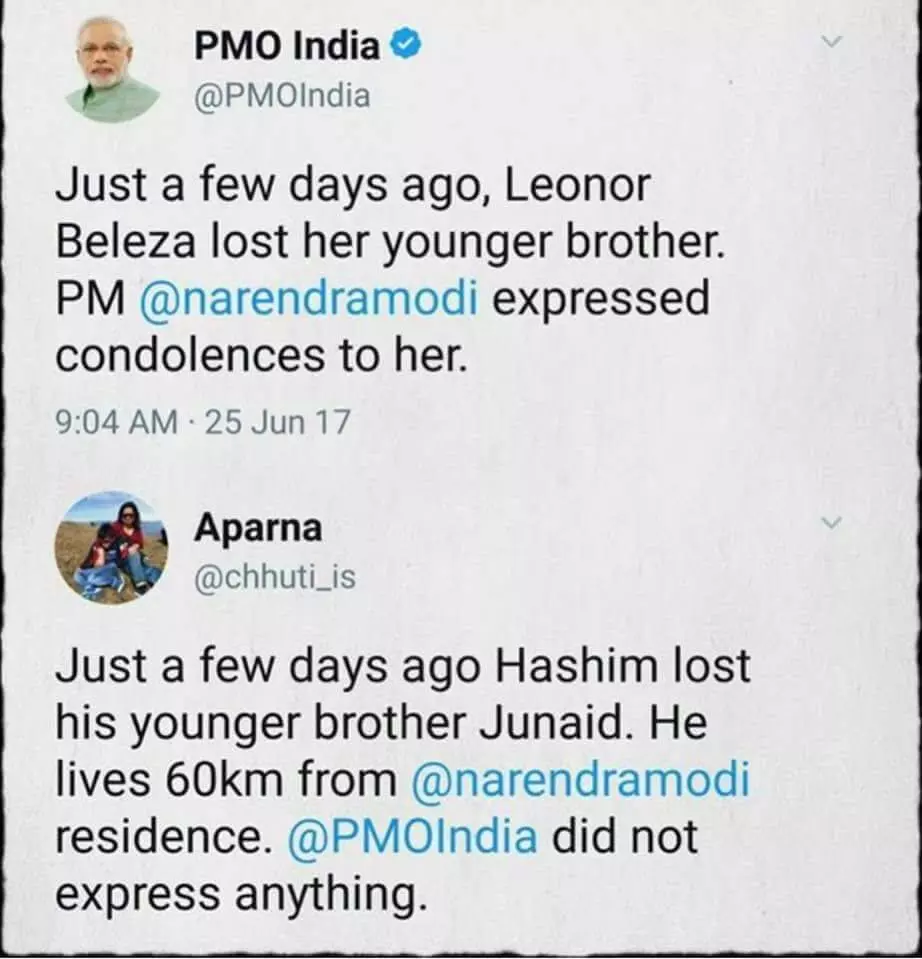
Task: Click Aparna's profile picture
Action: [x=111, y=547]
